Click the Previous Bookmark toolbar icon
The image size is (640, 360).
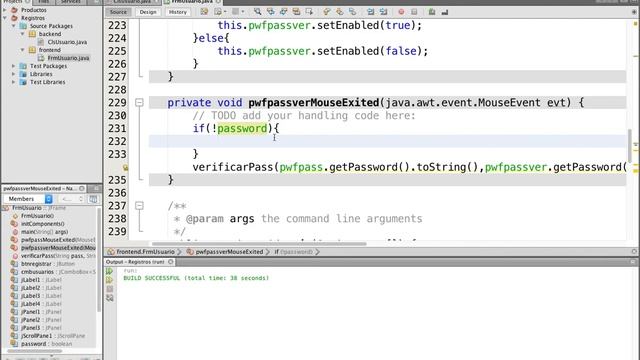point(327,12)
